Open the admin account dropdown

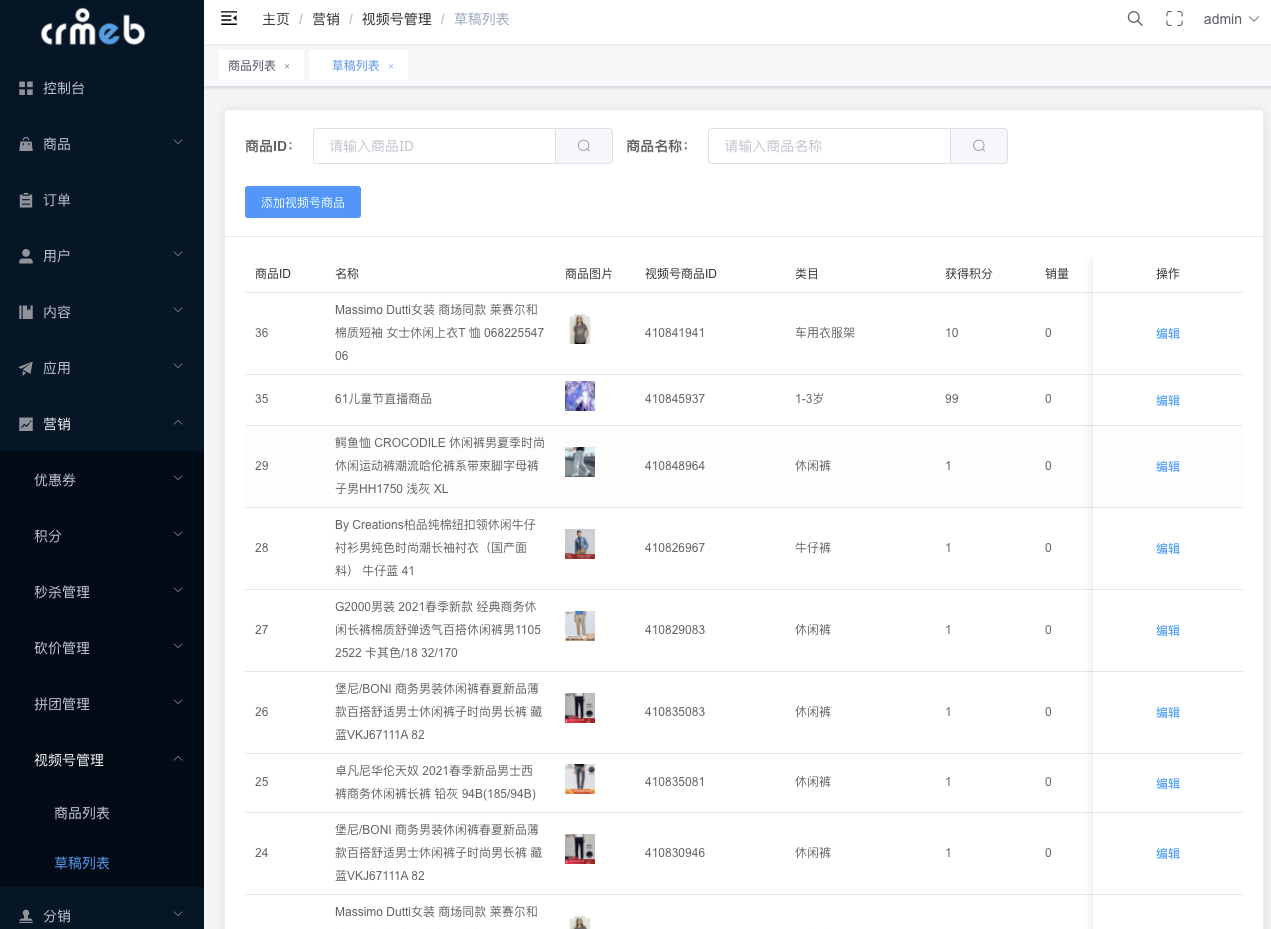coord(1230,18)
